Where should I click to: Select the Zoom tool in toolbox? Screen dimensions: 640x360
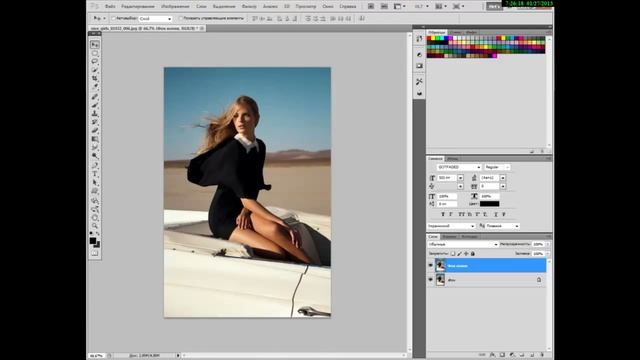click(95, 226)
